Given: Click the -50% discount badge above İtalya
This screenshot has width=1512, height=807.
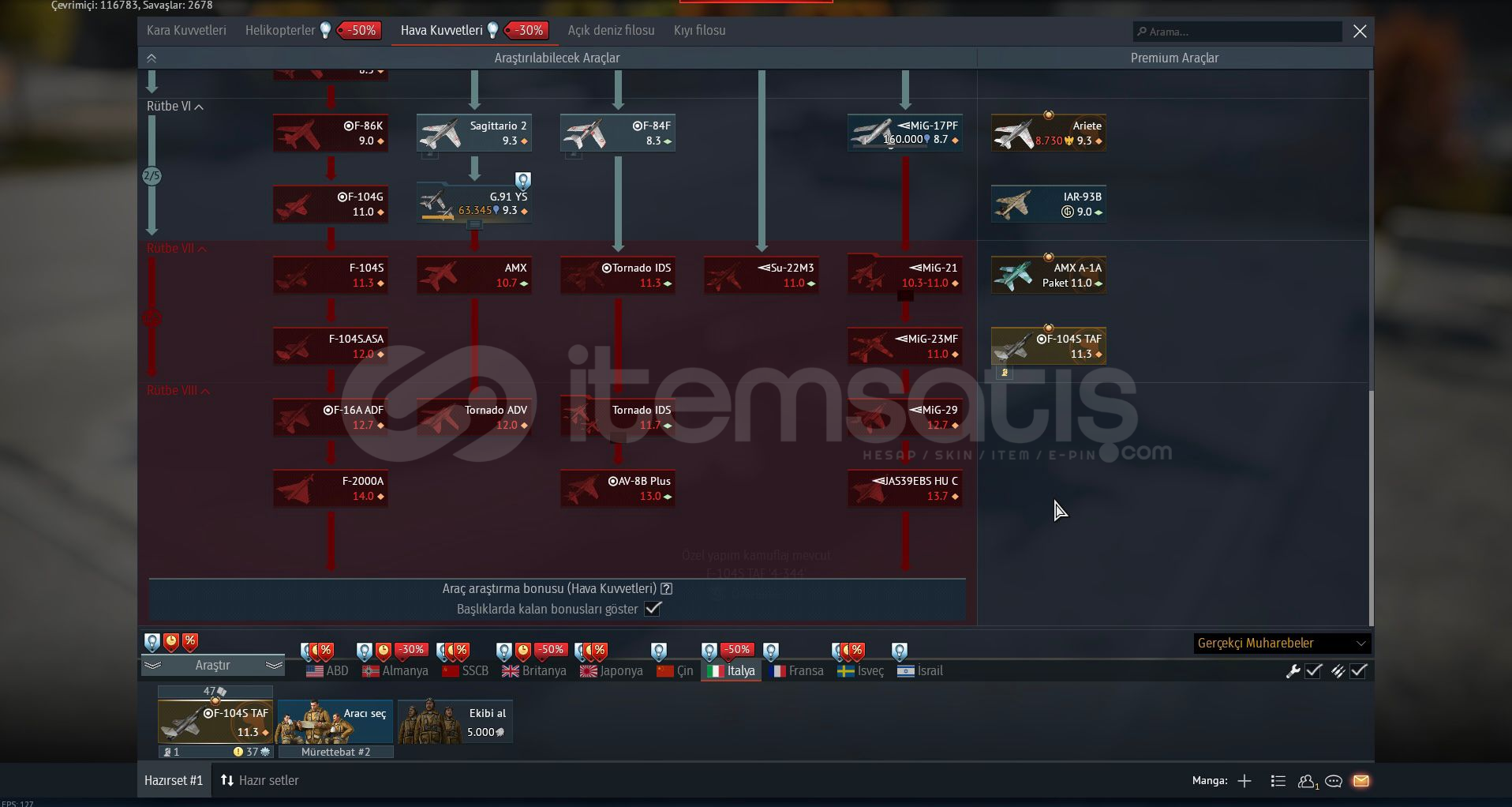Looking at the screenshot, I should coord(735,650).
